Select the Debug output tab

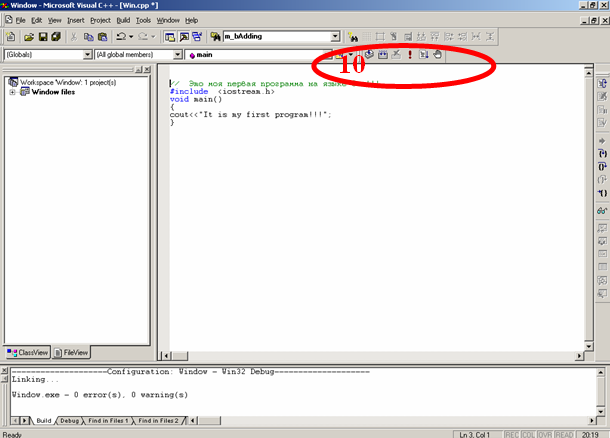(x=70, y=421)
